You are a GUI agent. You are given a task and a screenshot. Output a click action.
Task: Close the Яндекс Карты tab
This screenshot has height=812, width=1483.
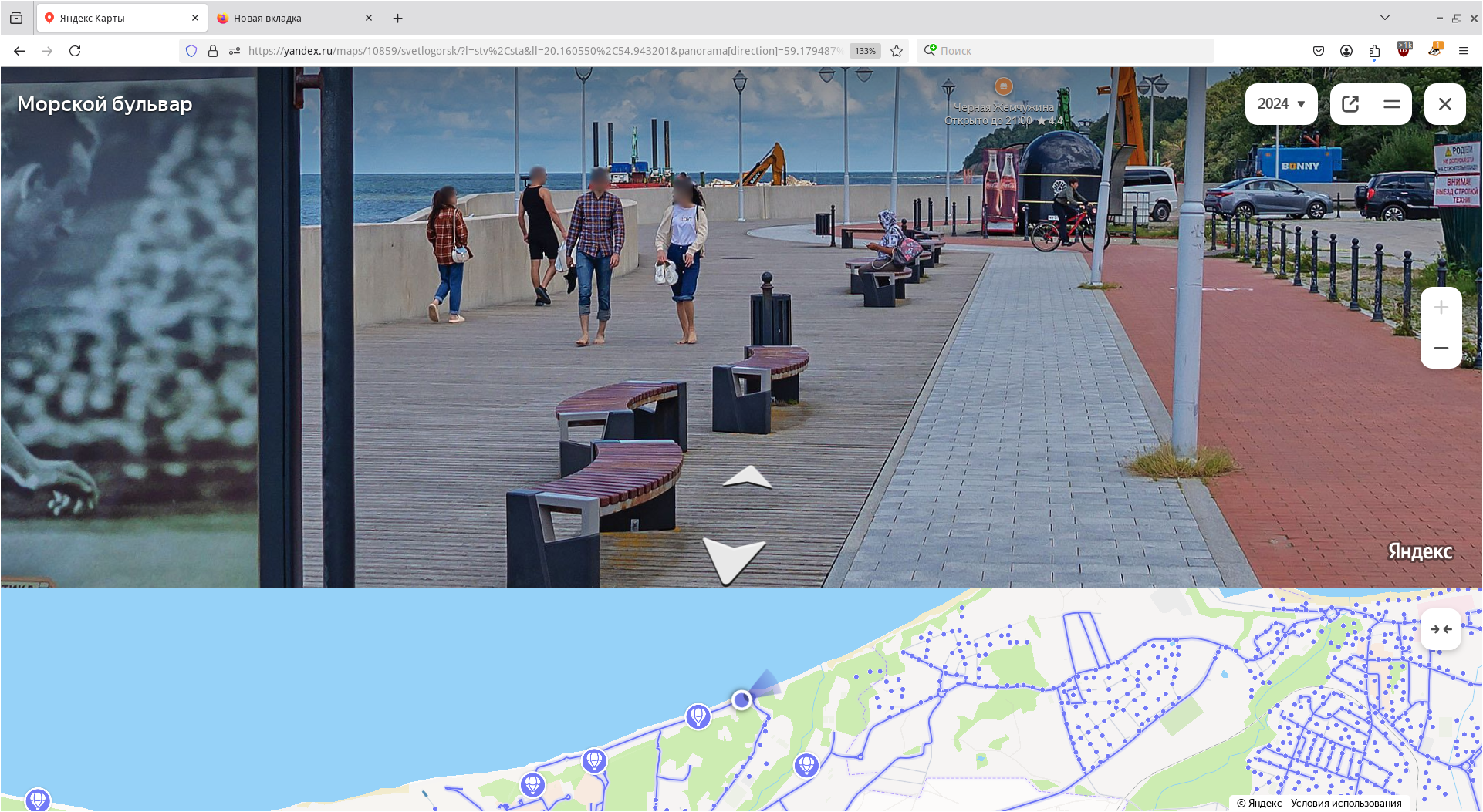coord(195,18)
